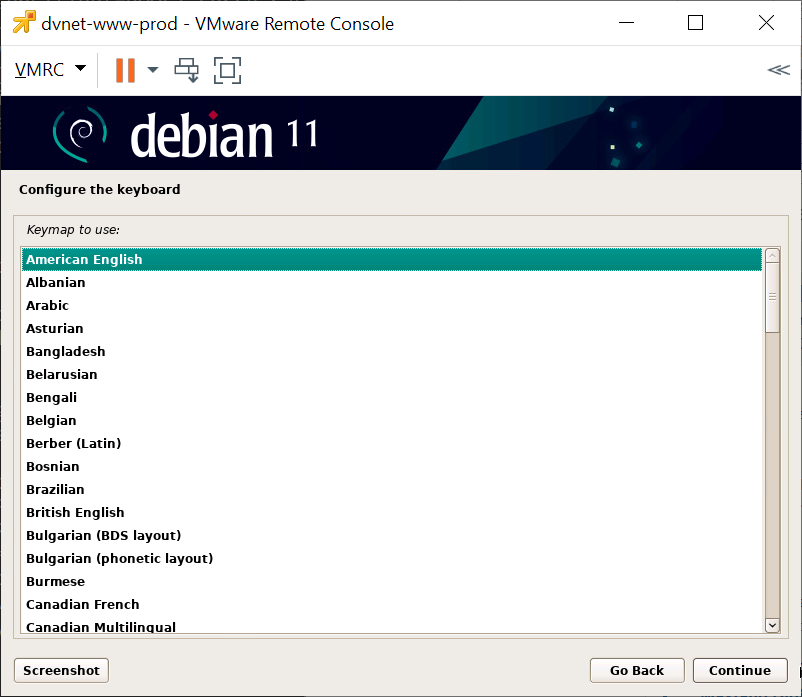Image resolution: width=802 pixels, height=697 pixels.
Task: Click the pause virtual machine icon
Action: [125, 70]
